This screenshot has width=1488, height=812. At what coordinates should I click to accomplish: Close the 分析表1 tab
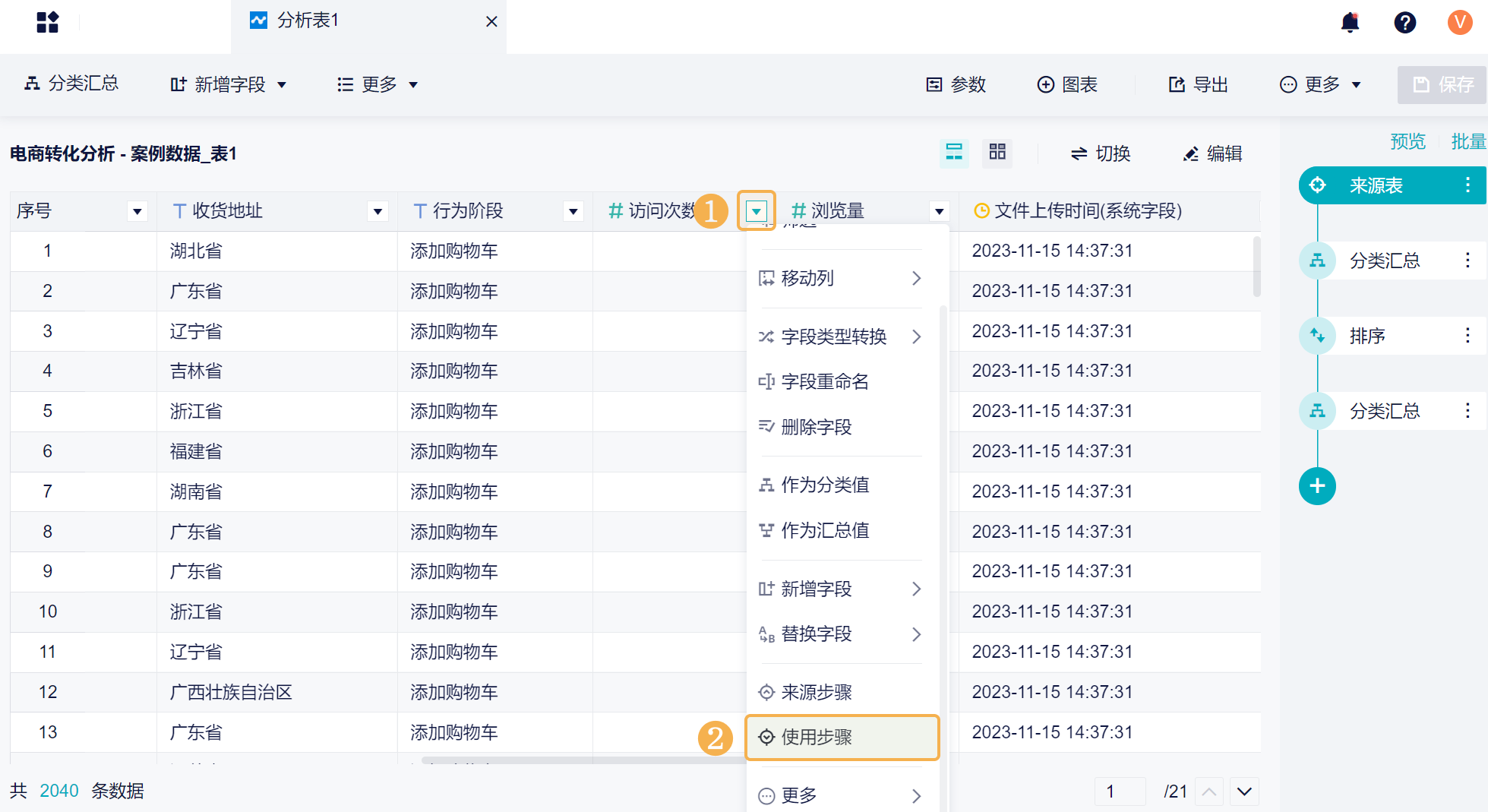491,21
